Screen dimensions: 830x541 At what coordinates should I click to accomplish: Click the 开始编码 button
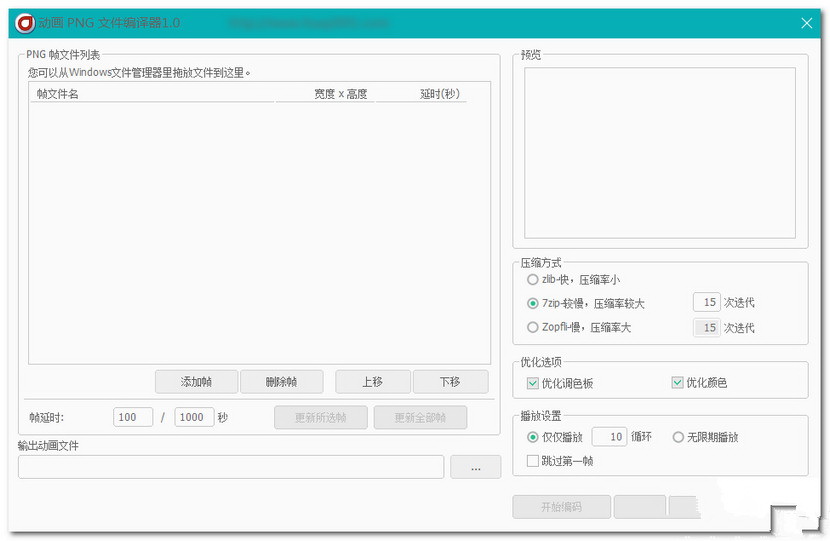(x=562, y=507)
